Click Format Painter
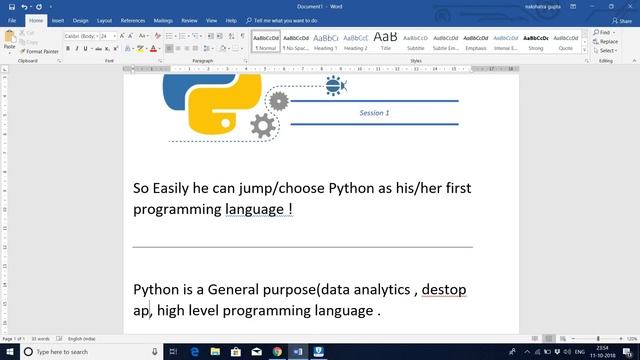 click(39, 51)
